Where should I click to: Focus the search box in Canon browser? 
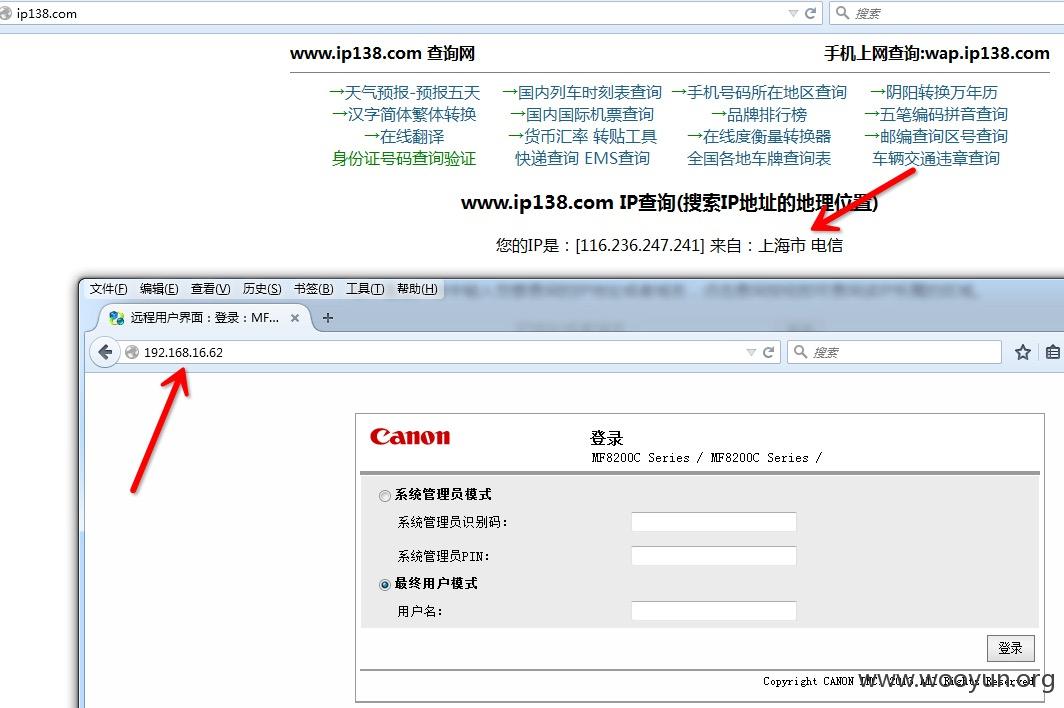(x=894, y=352)
